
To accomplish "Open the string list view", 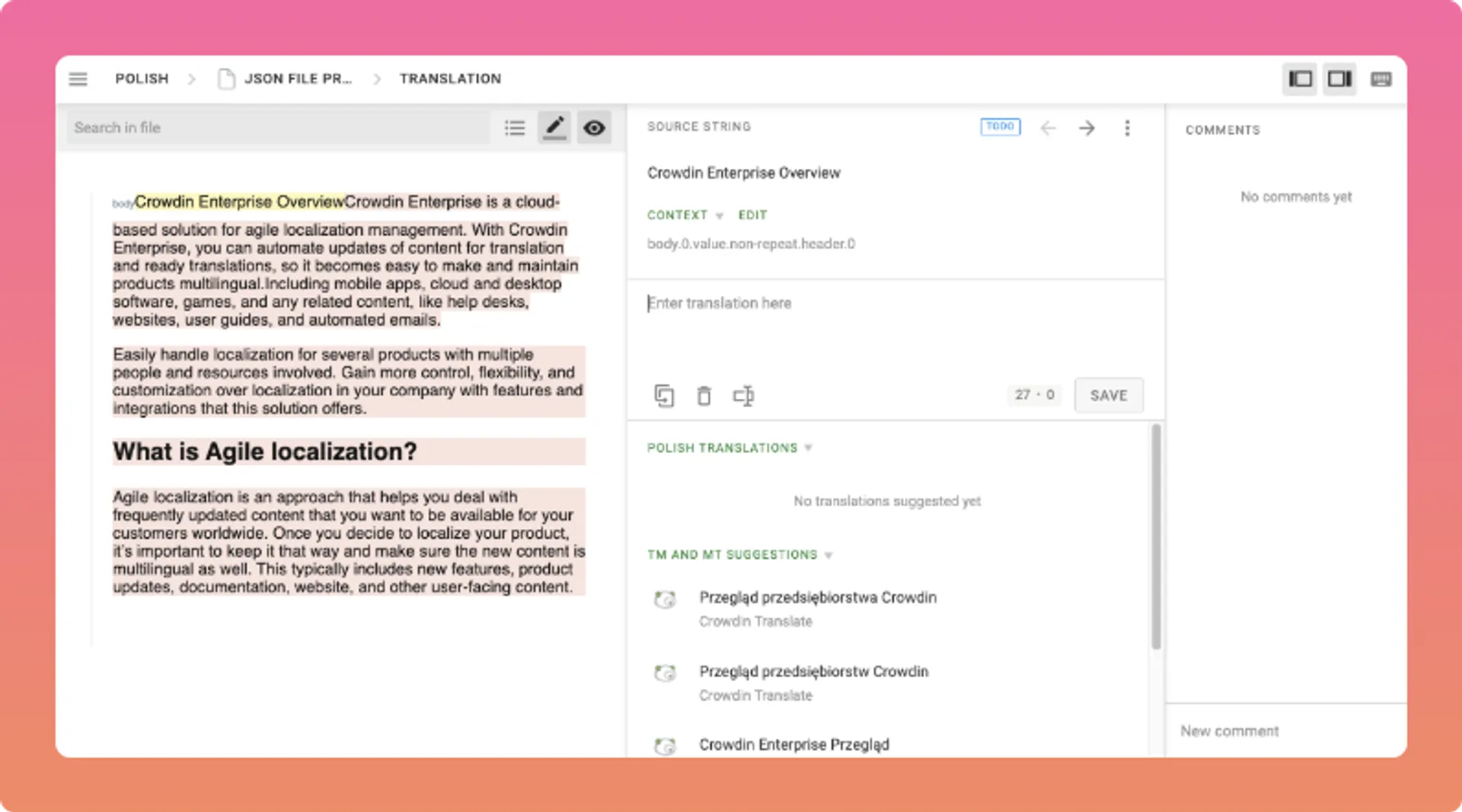I will coord(515,128).
